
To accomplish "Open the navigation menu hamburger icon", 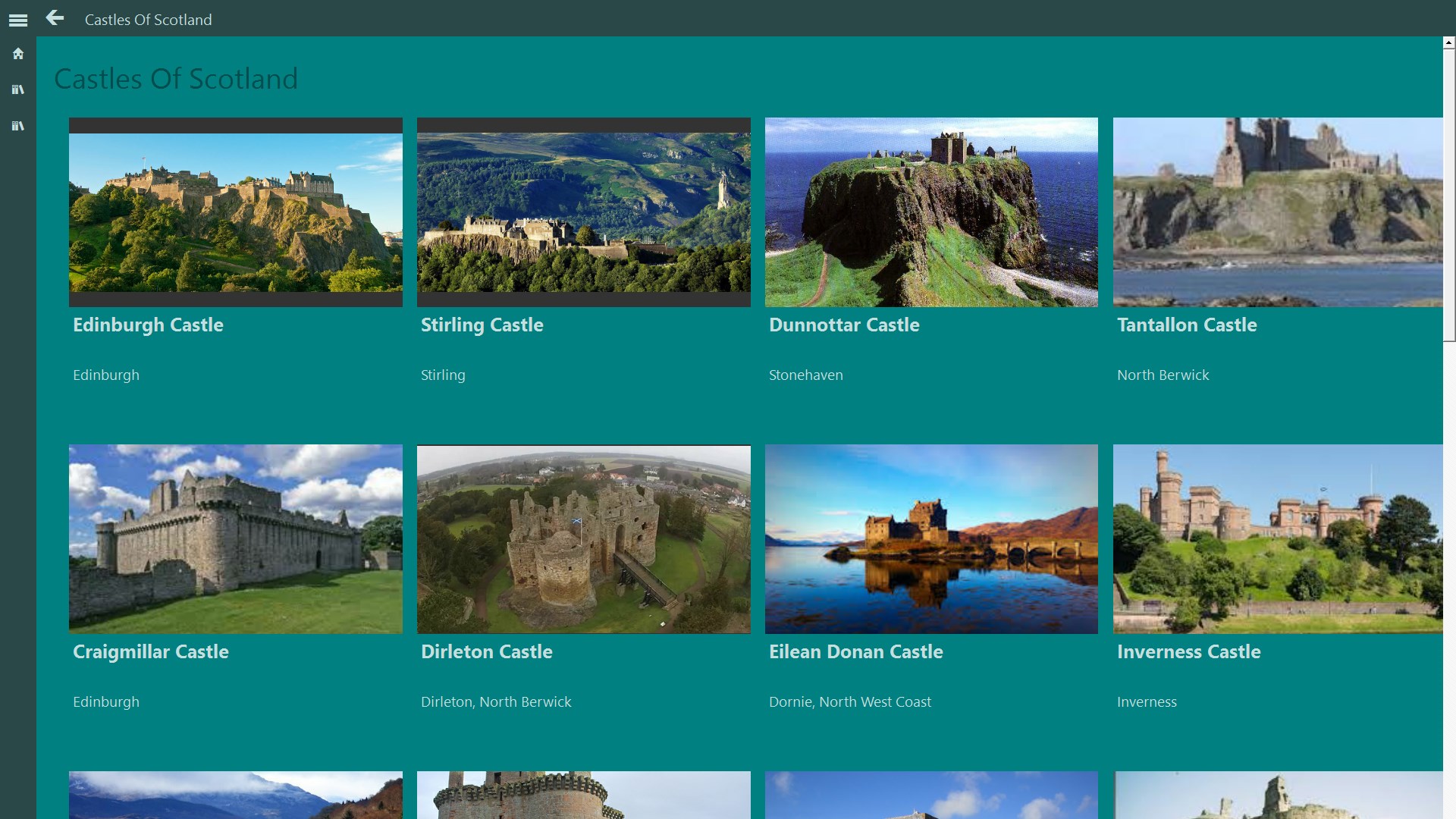I will 18,20.
